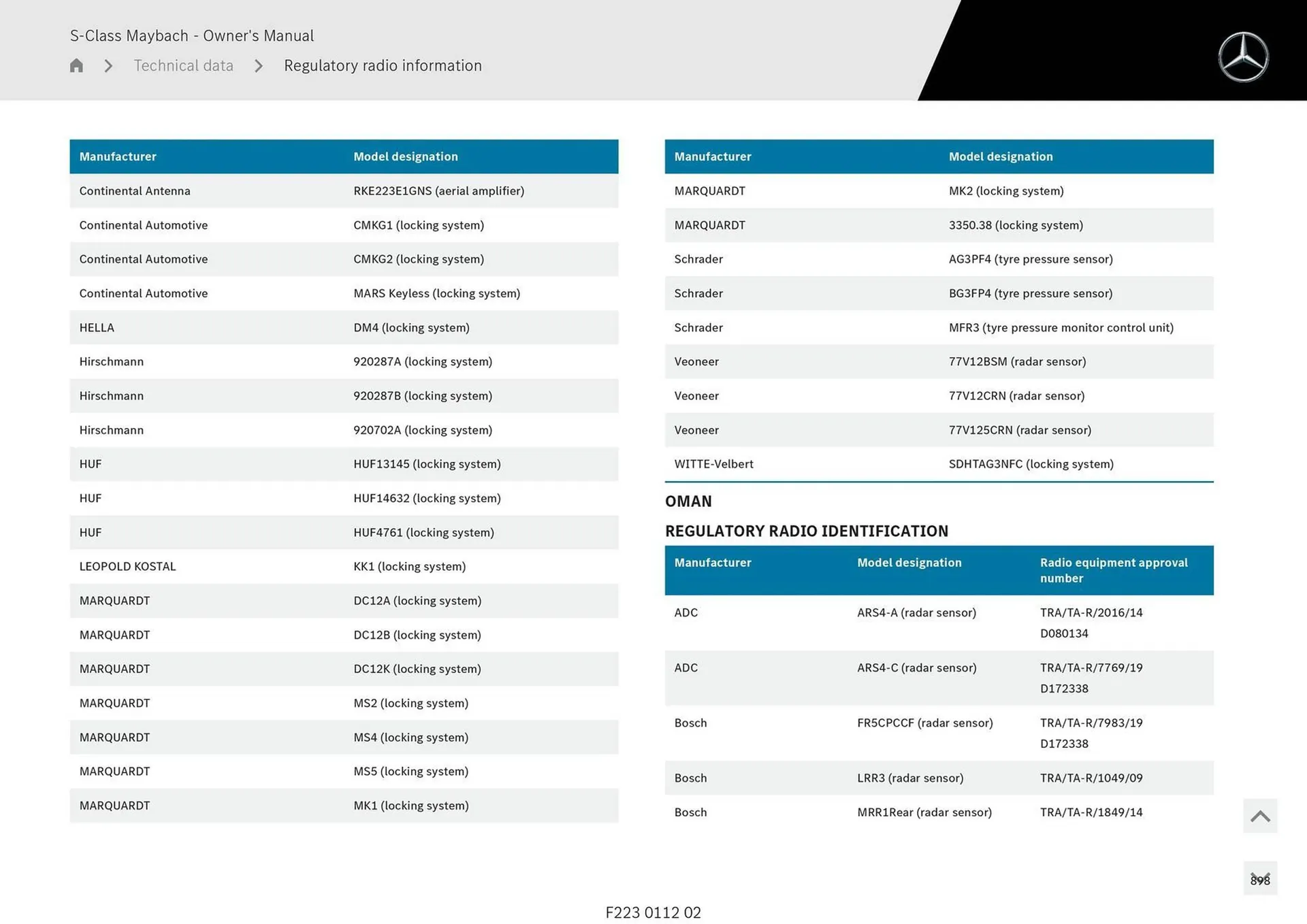Expand the REGULATORY RADIO IDENTIFICATION heading

pos(807,531)
